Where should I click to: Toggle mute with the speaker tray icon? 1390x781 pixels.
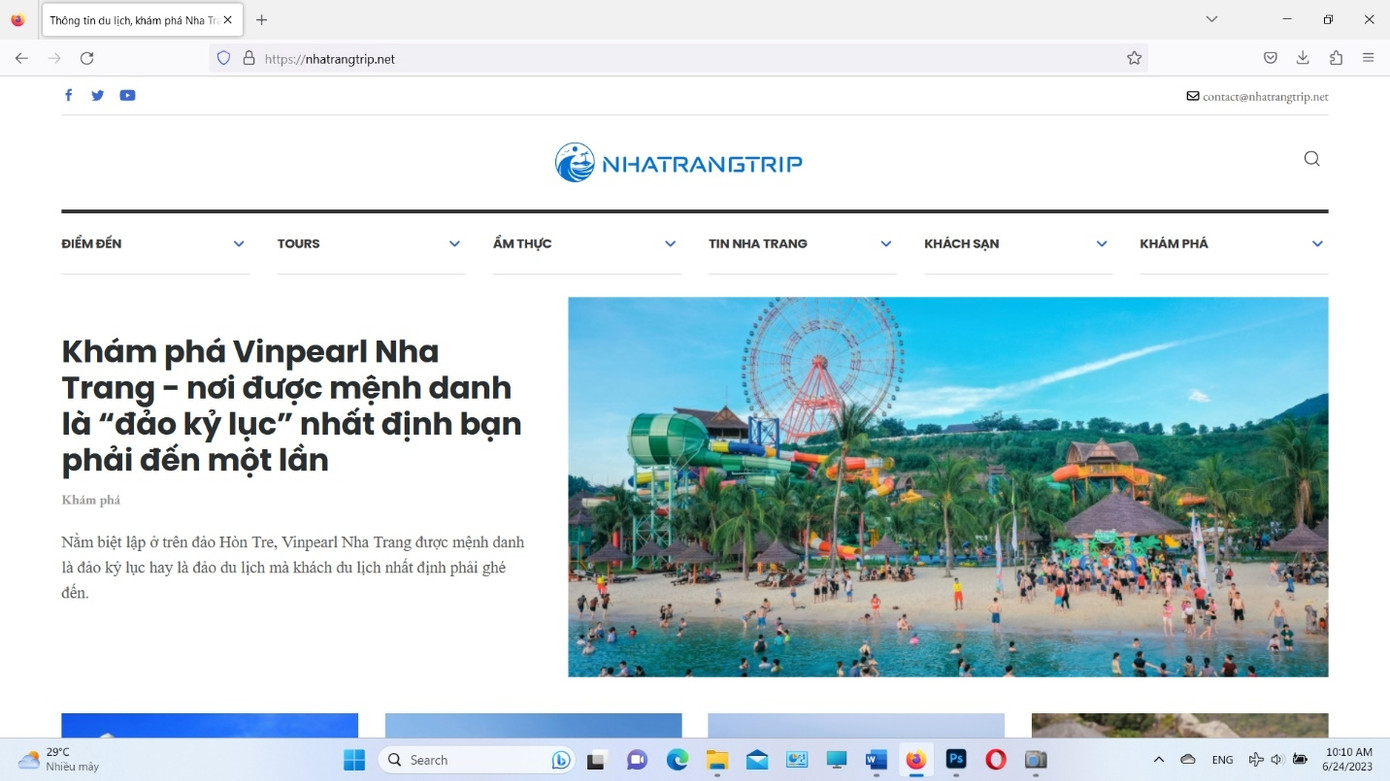click(1276, 760)
